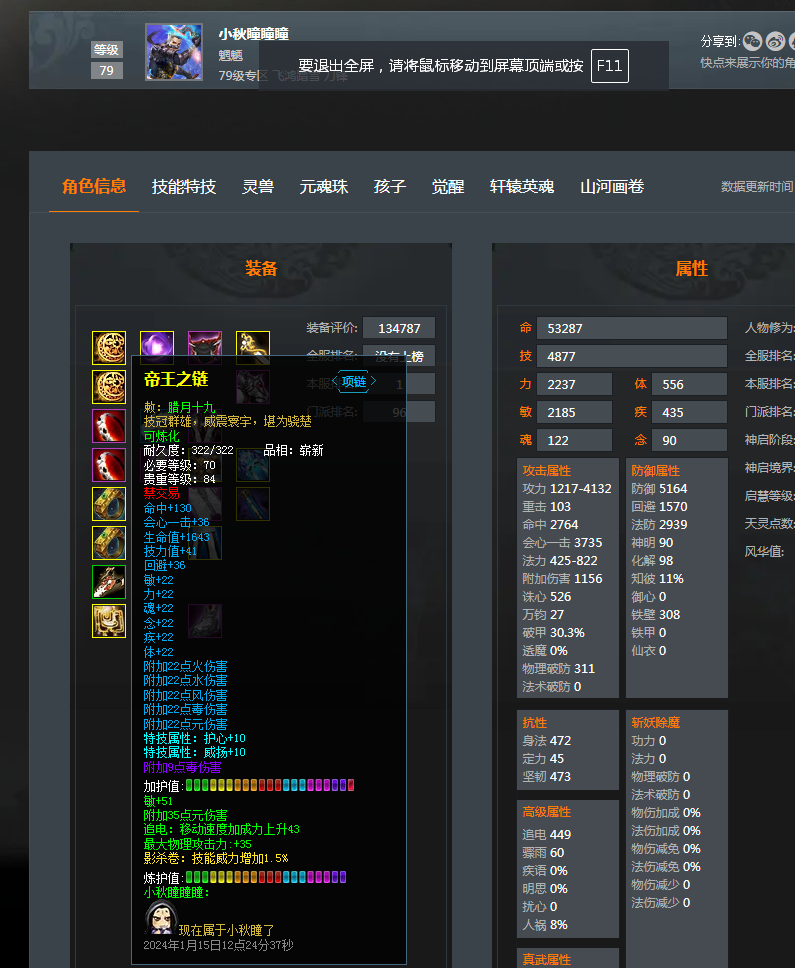Share via the Weibo icon

click(x=775, y=41)
